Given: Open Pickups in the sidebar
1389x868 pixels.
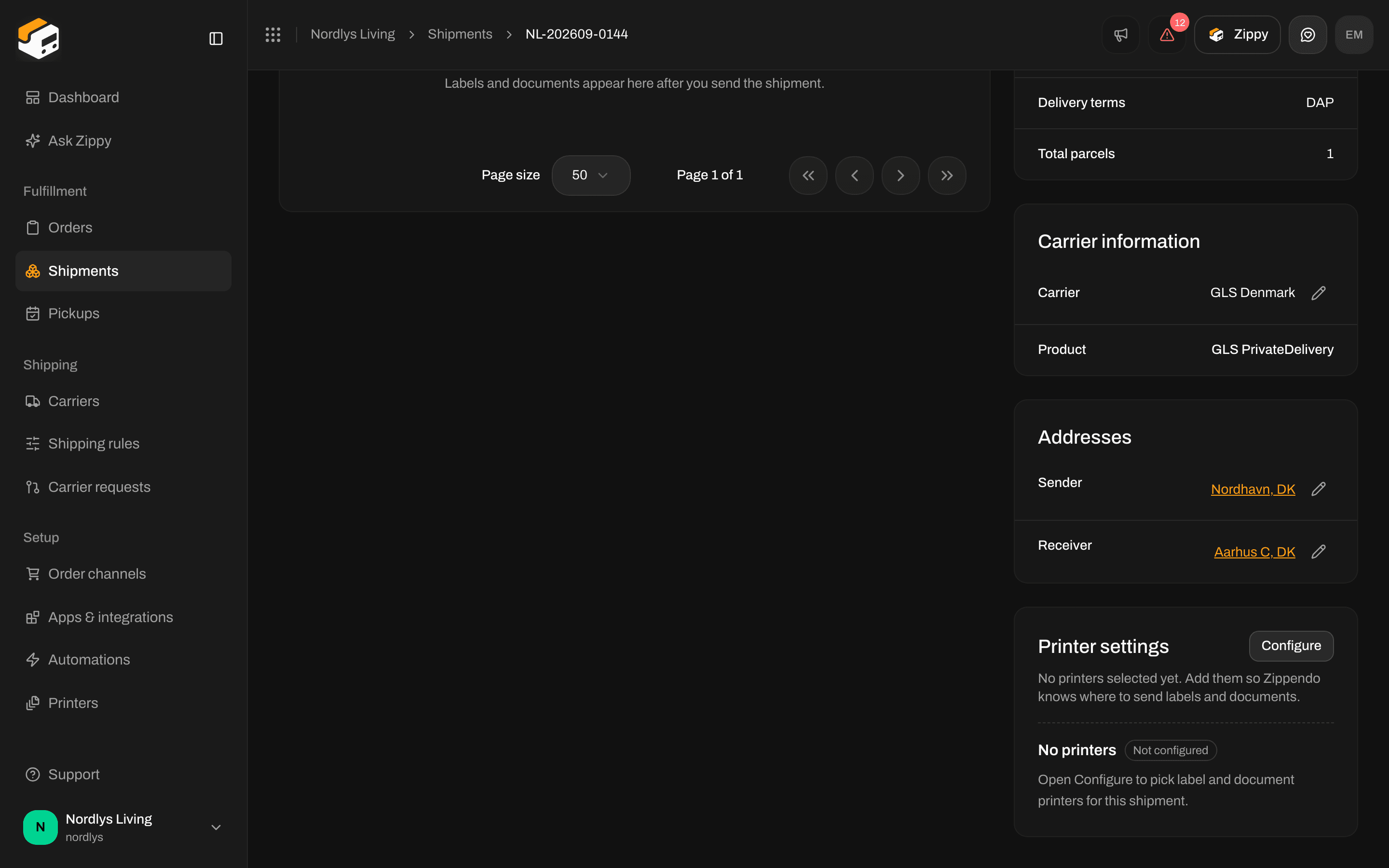Looking at the screenshot, I should pyautogui.click(x=123, y=313).
